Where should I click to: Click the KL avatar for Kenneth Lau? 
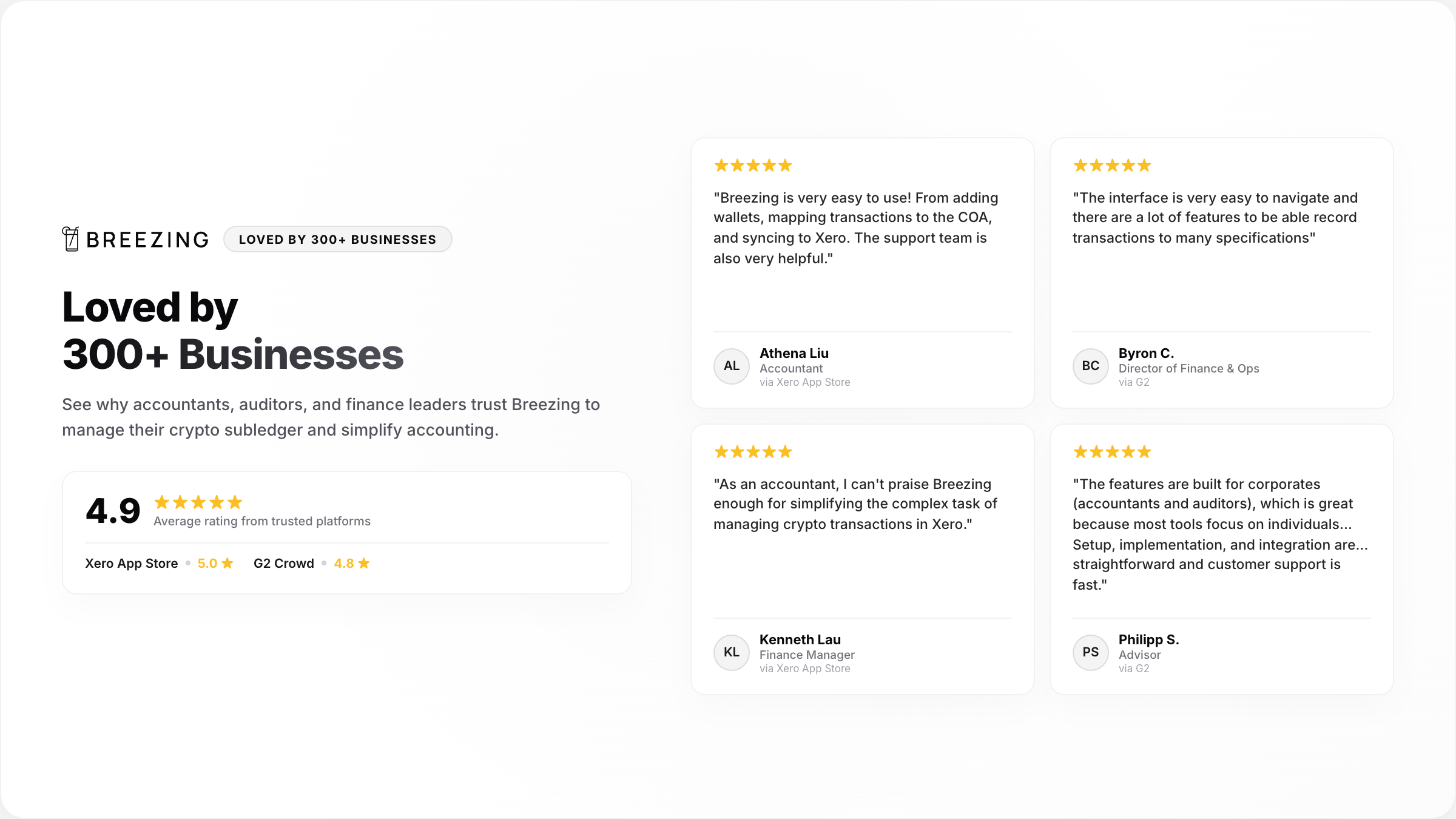[x=732, y=652]
